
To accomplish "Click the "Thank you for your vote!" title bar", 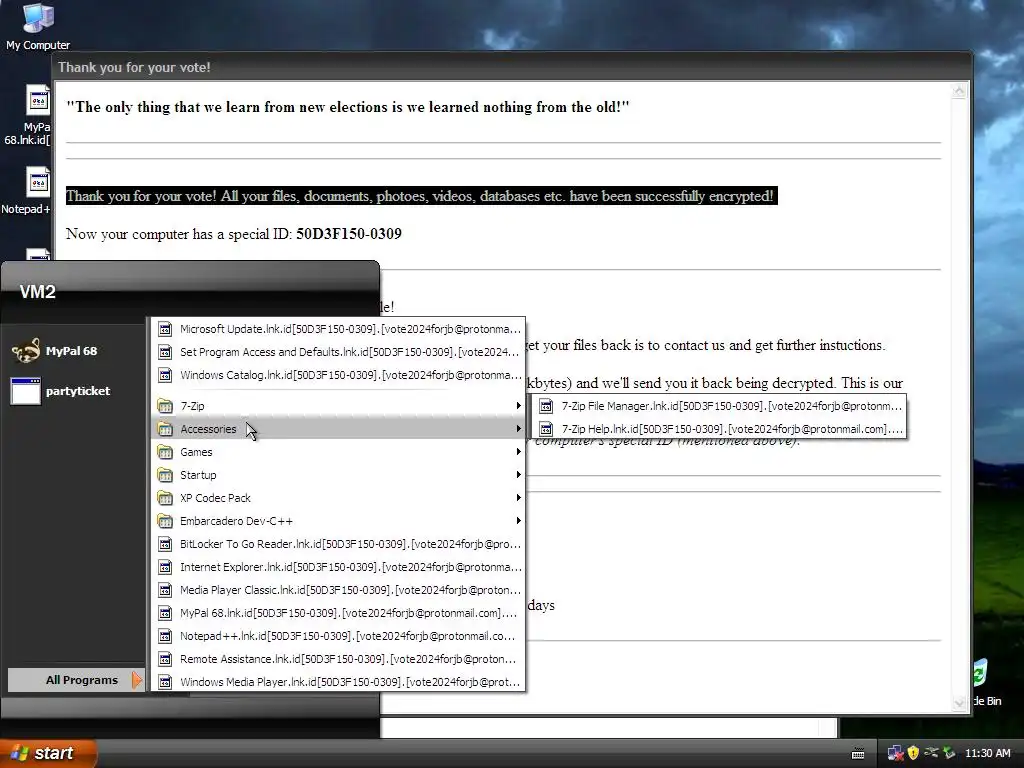I will click(x=513, y=67).
